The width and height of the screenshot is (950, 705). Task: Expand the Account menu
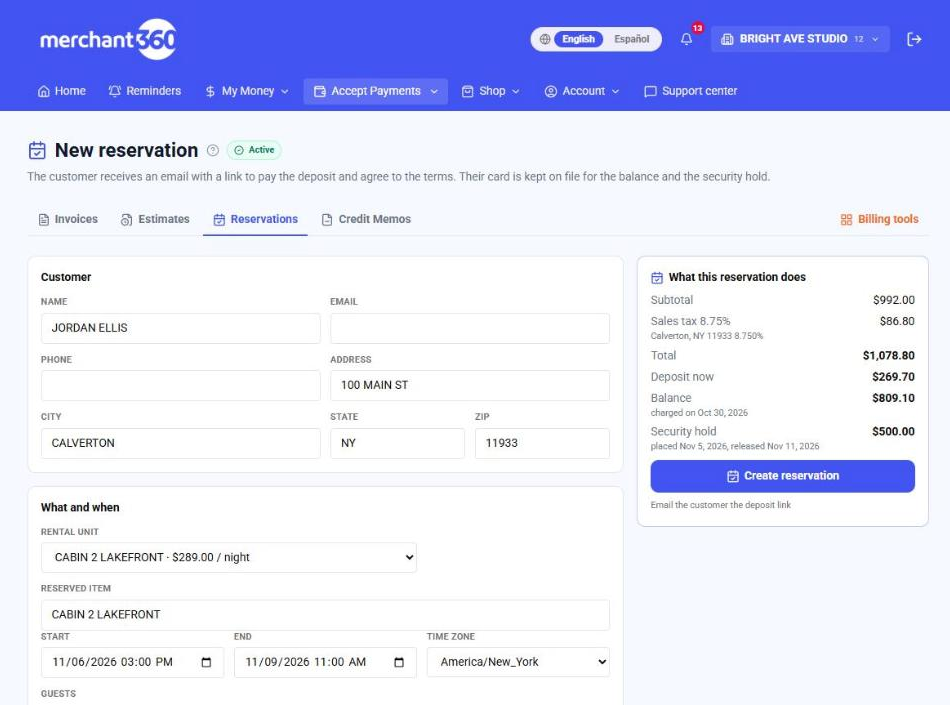(582, 91)
